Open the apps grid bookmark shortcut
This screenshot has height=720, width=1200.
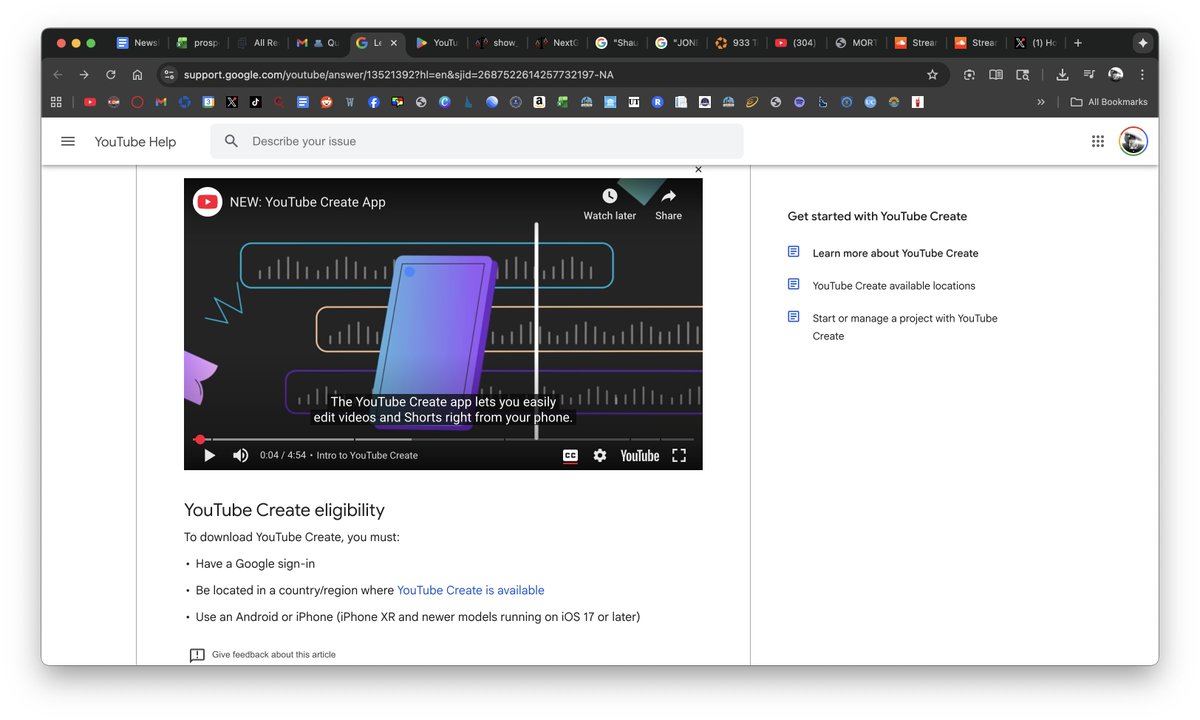coord(56,102)
